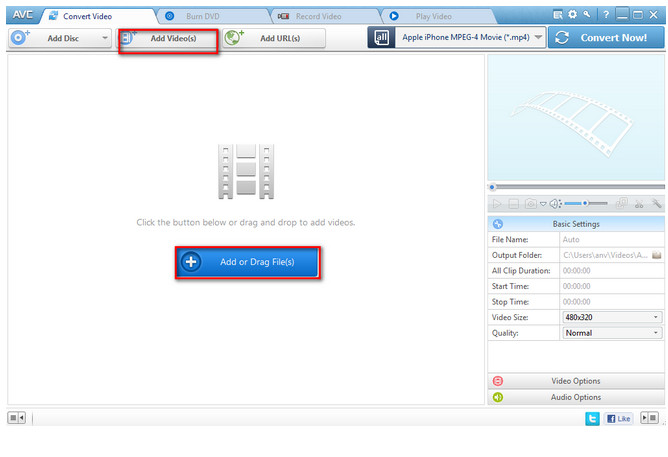The width and height of the screenshot is (668, 457).
Task: Expand the Video Options section
Action: (x=576, y=381)
